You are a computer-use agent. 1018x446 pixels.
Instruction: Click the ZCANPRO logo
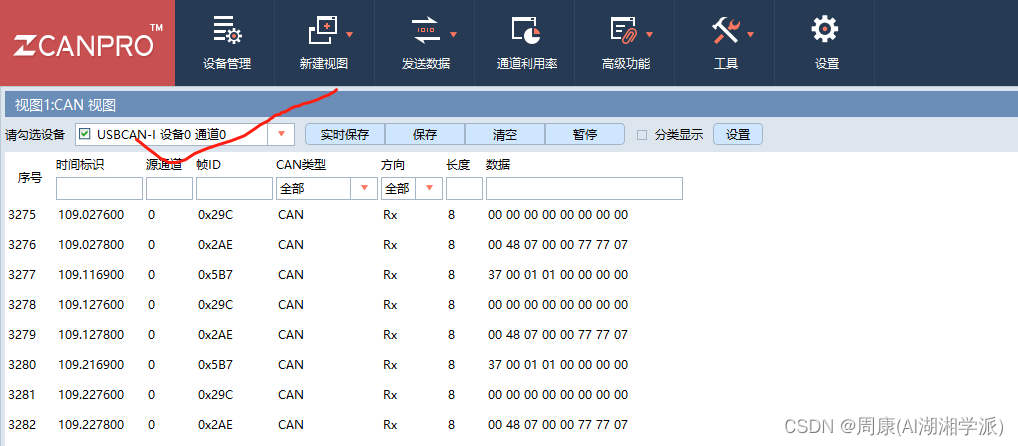click(87, 45)
